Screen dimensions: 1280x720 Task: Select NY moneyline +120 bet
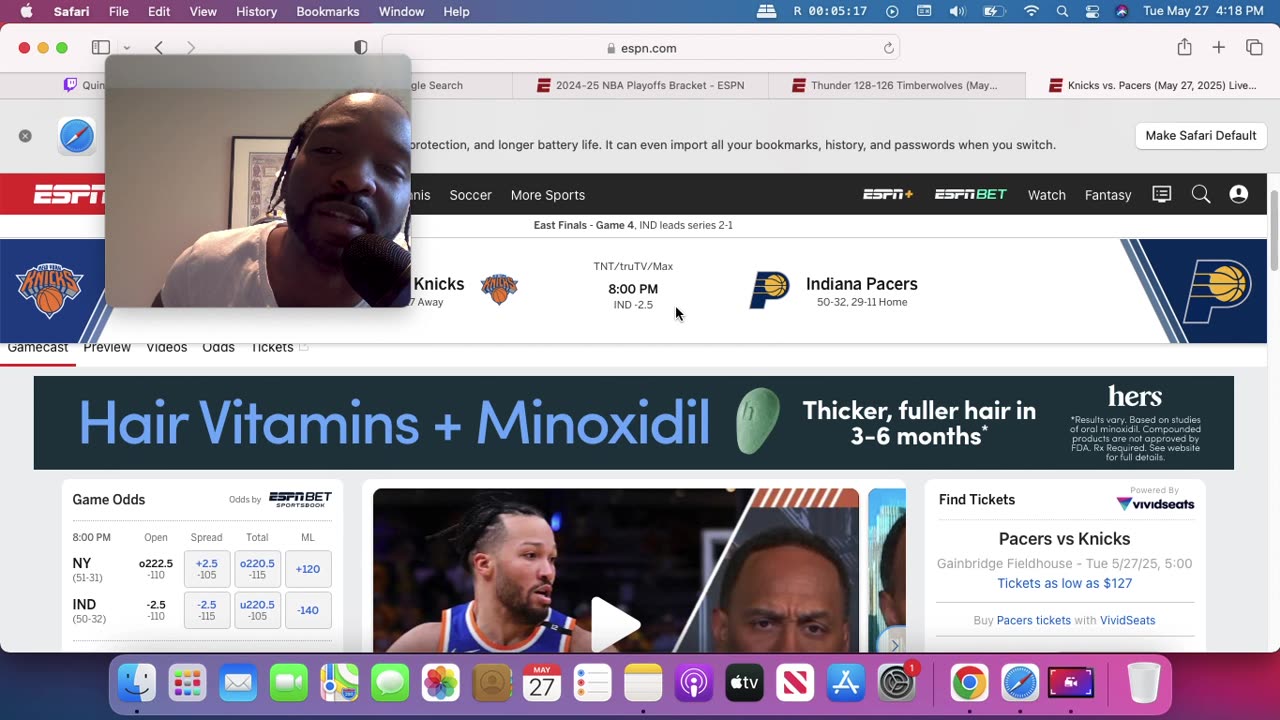pos(308,569)
